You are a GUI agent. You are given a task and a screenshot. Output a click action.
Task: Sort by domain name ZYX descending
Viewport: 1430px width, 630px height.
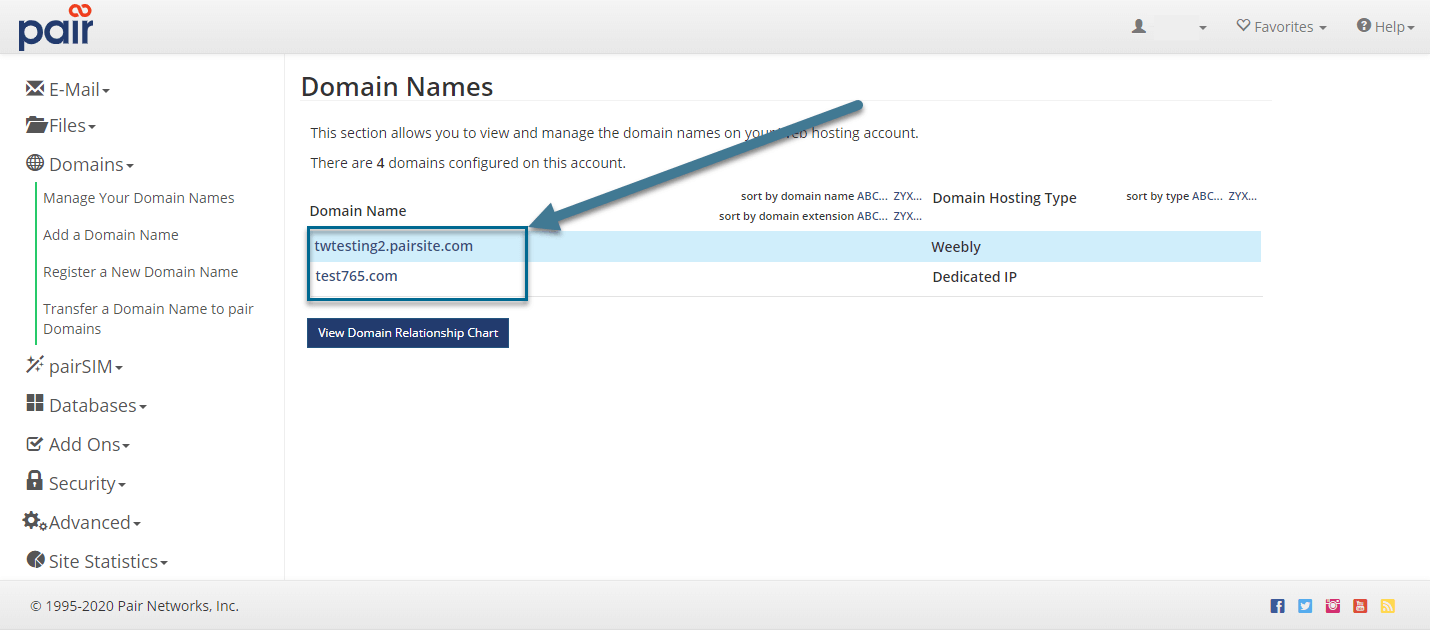907,196
